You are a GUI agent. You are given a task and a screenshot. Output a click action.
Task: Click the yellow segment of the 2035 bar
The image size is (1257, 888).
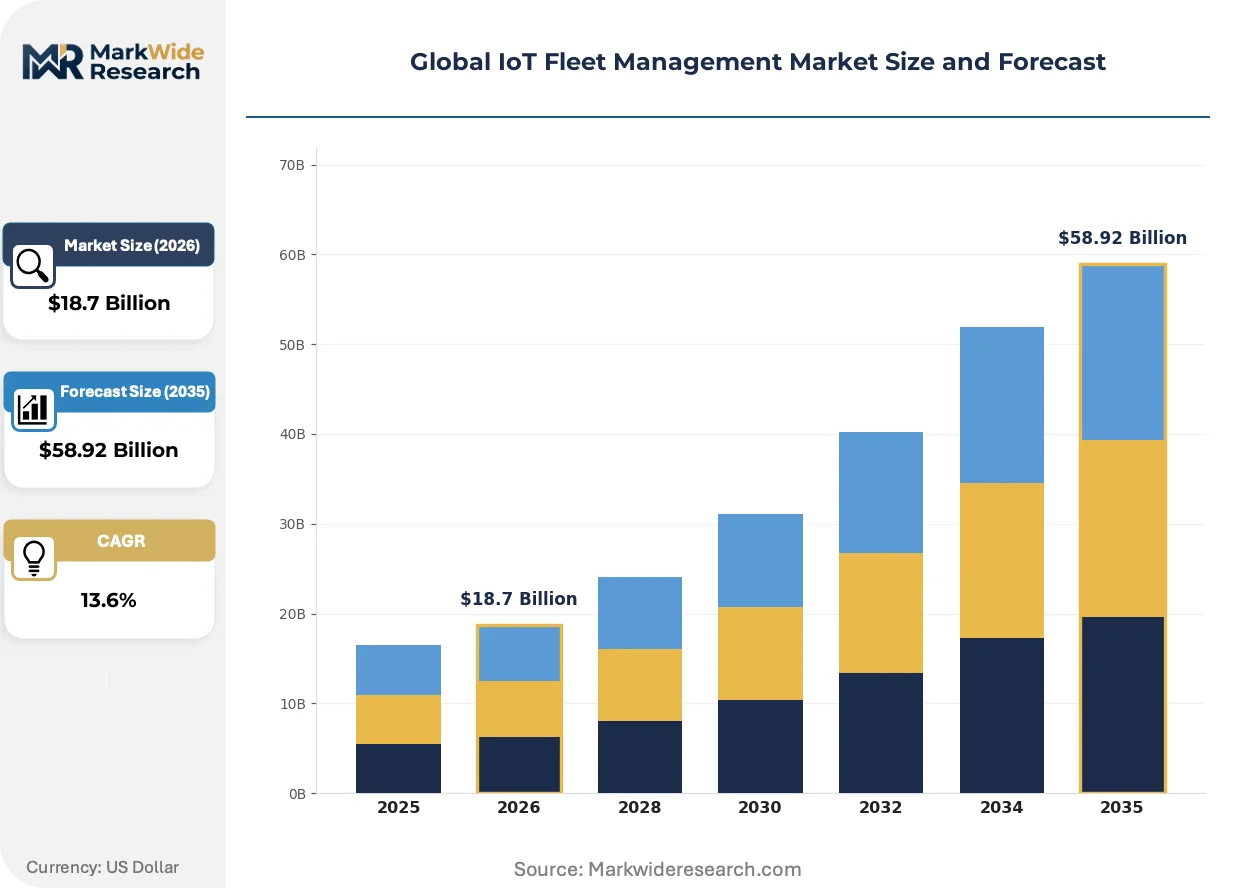[x=1122, y=529]
